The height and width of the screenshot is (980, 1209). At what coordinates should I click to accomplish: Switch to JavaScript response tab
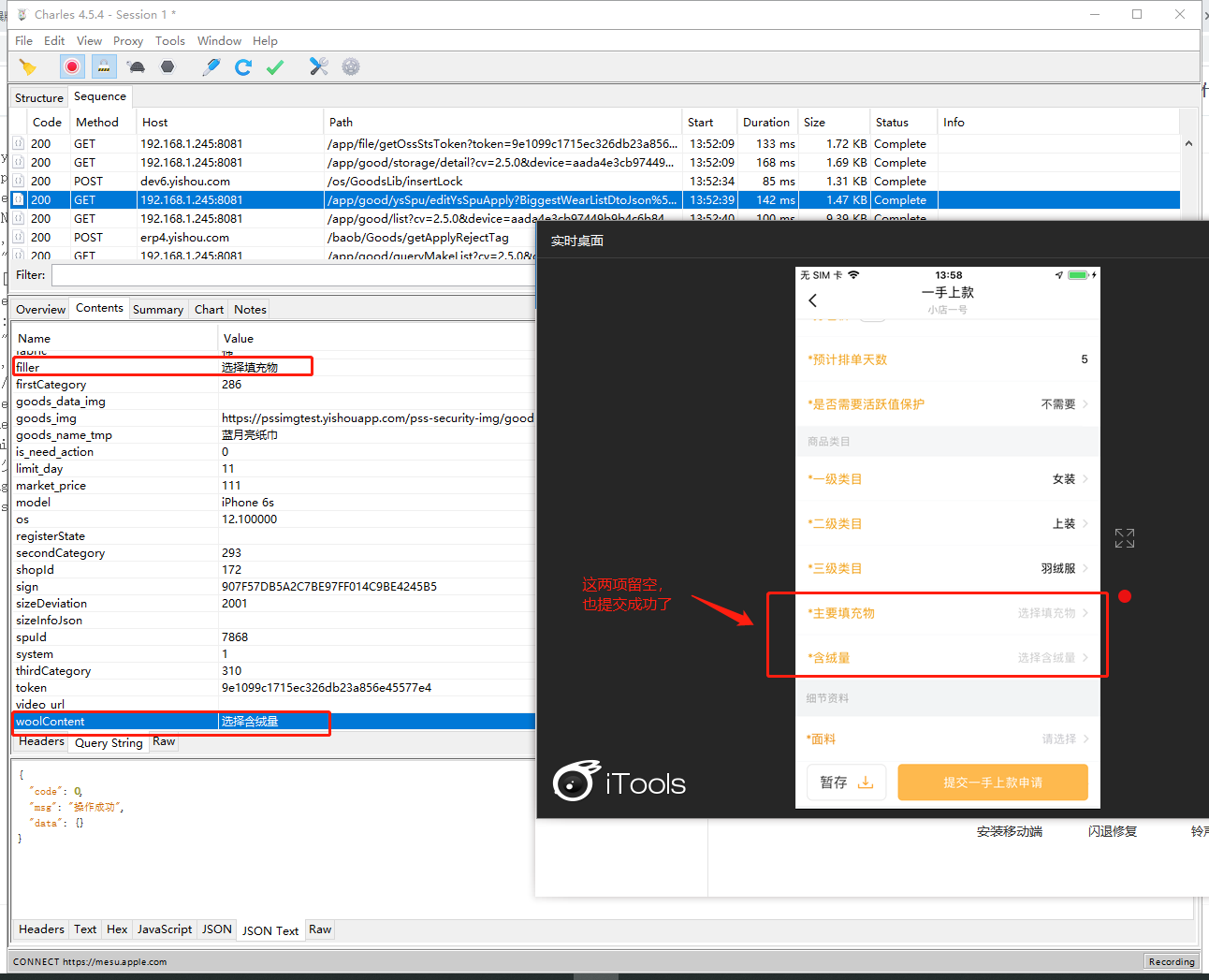[165, 929]
